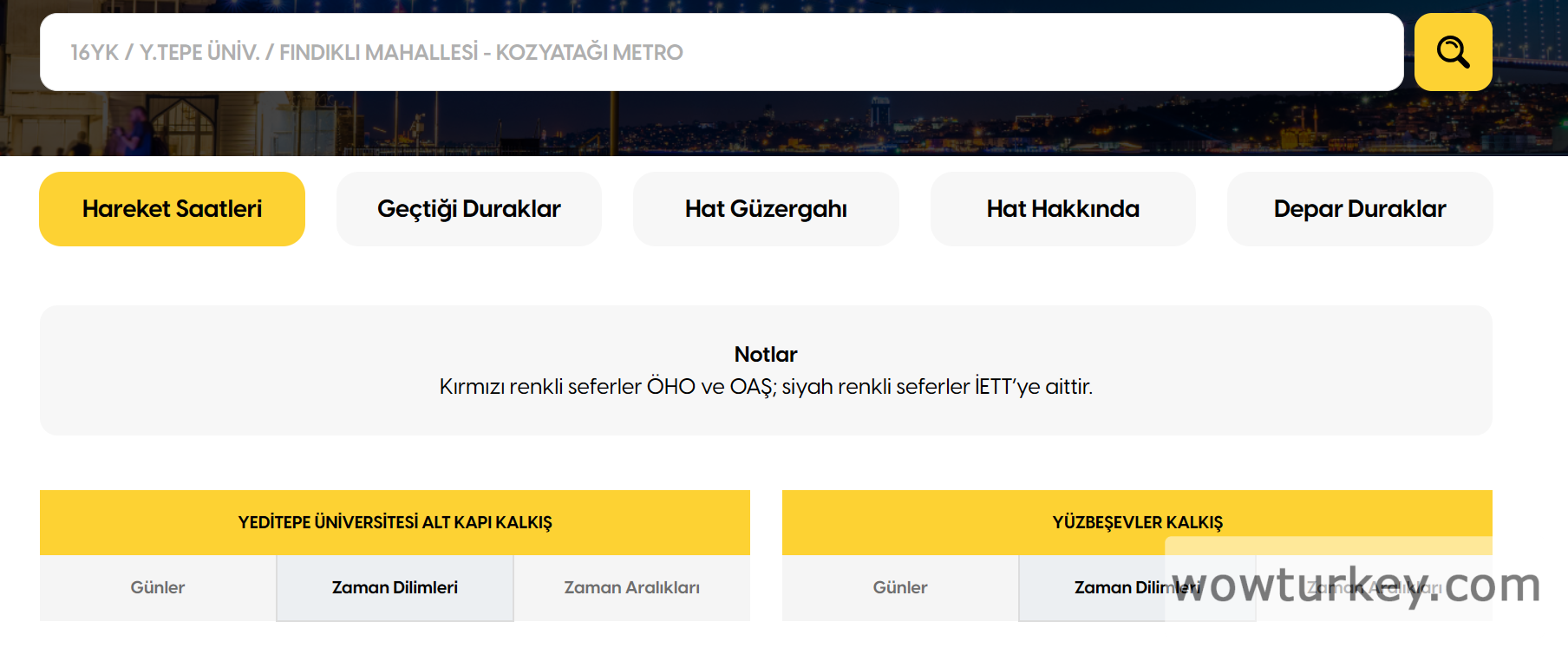Viewport: 1568px width, 661px height.
Task: Focus the bus line search field
Action: tap(720, 52)
